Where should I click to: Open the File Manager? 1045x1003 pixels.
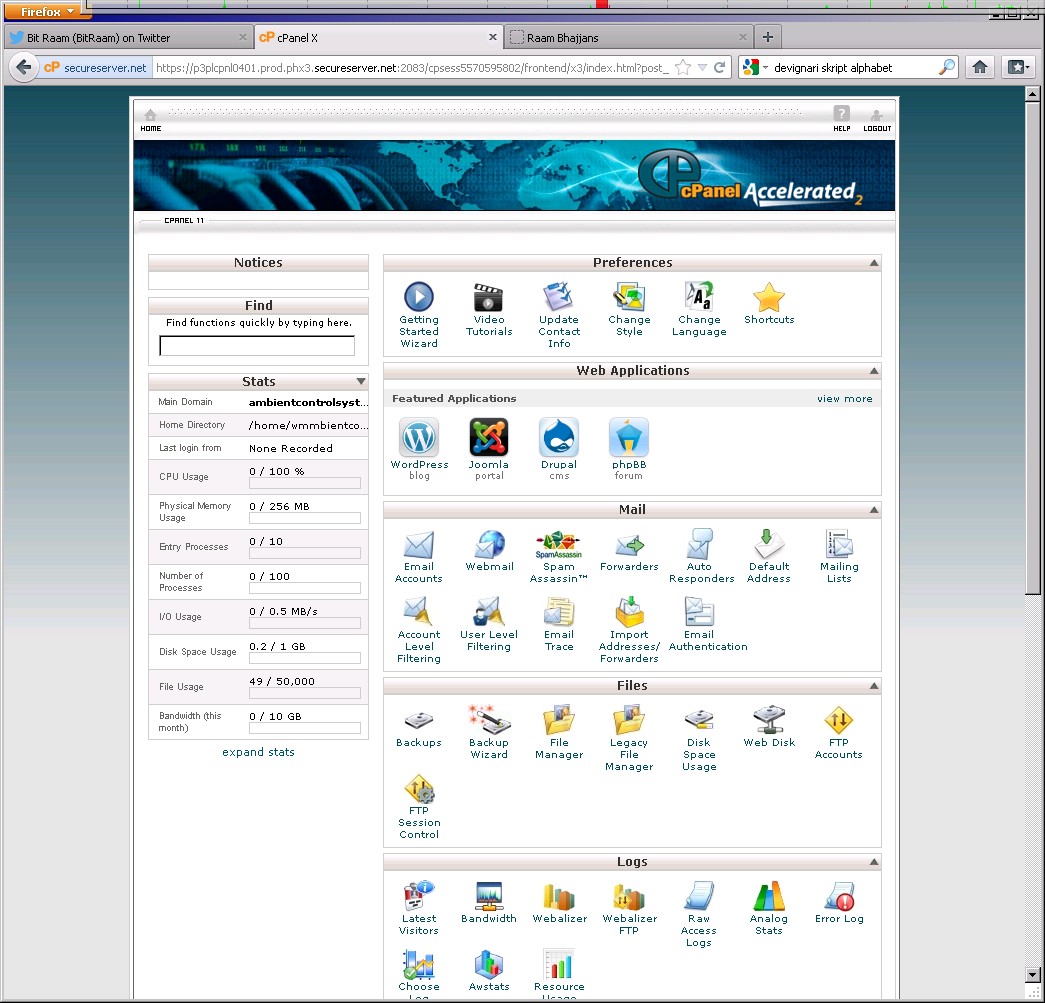pos(558,733)
